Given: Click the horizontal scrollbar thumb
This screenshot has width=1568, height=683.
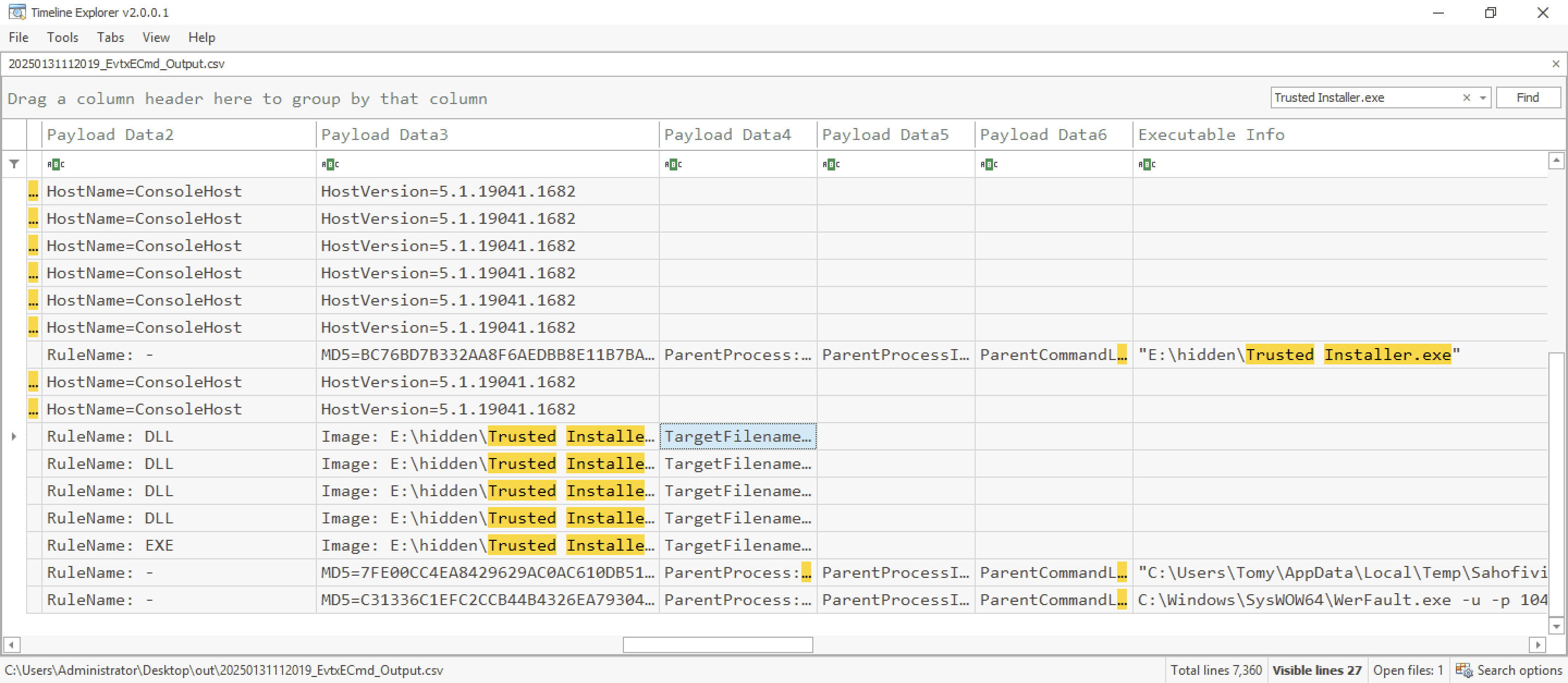Looking at the screenshot, I should point(717,645).
